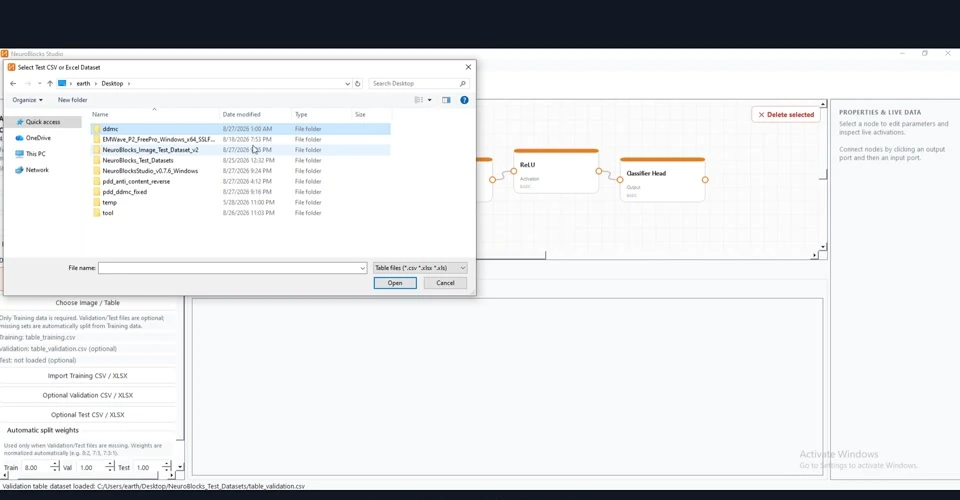The width and height of the screenshot is (960, 500).
Task: Open the Table files type dropdown
Action: [420, 267]
